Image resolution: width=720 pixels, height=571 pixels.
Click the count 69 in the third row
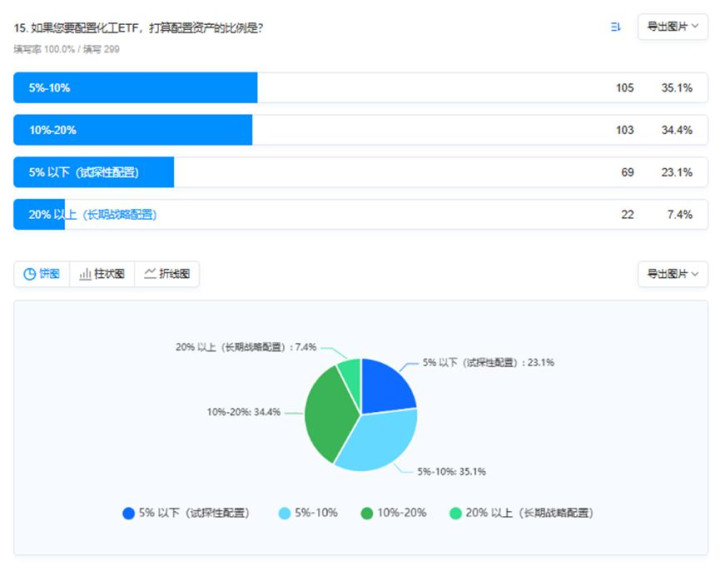coord(628,172)
